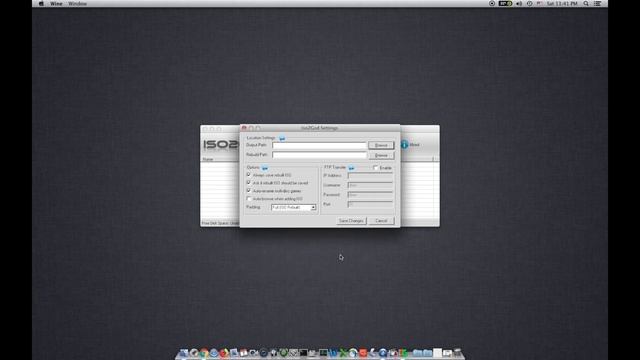Open About in the Iso2God main window
The width and height of the screenshot is (640, 360).
[x=410, y=144]
